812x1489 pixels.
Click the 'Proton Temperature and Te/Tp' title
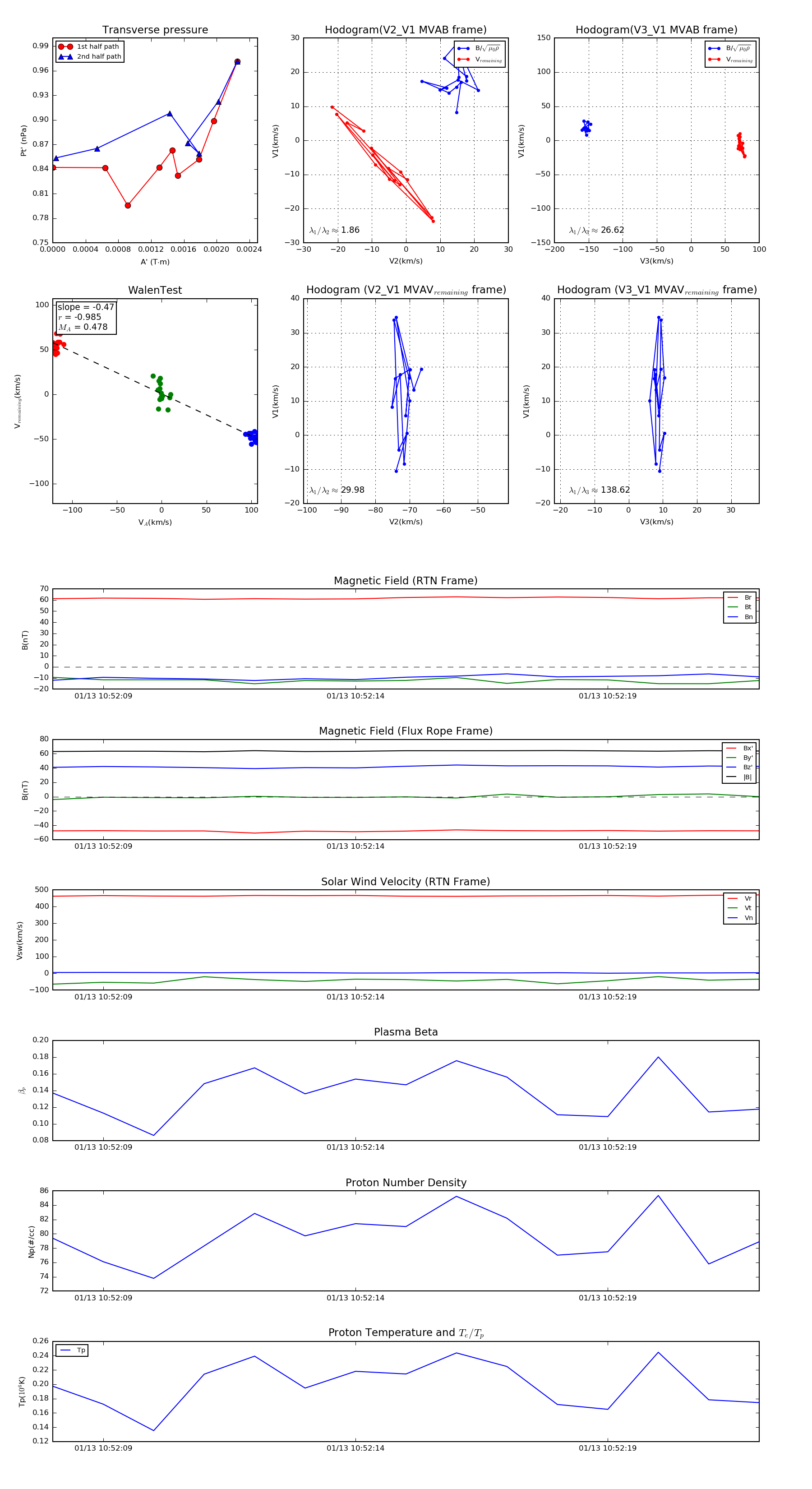pos(406,1333)
